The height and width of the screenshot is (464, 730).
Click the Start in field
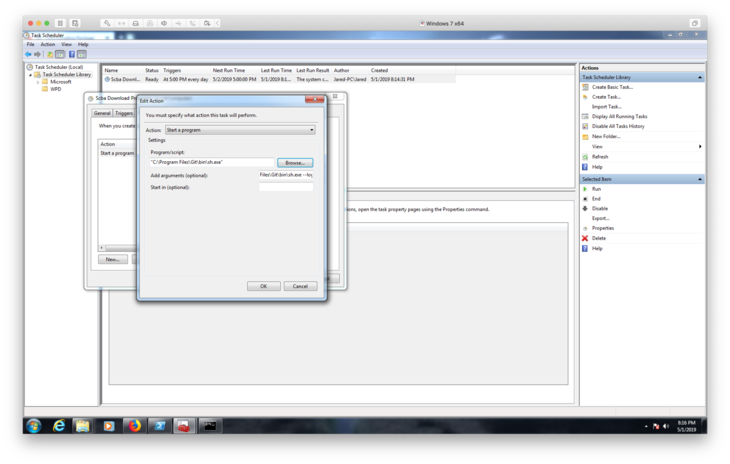click(x=286, y=187)
